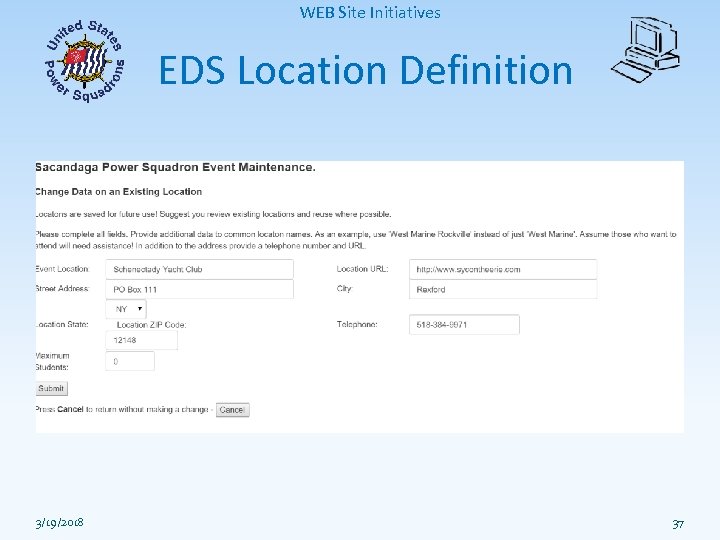
Task: Click the Event Location label
Action: click(x=62, y=269)
